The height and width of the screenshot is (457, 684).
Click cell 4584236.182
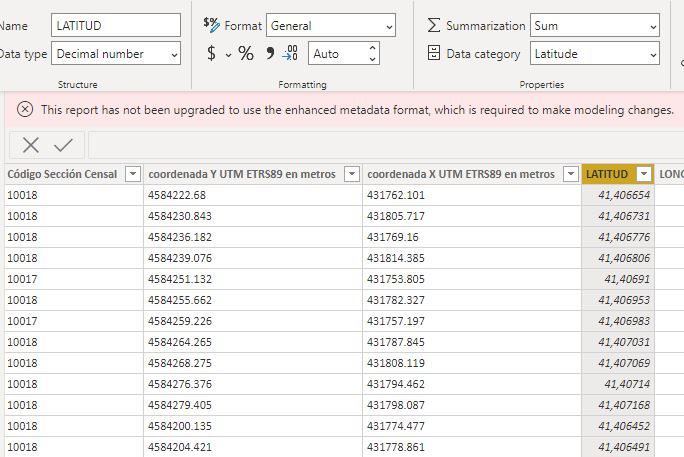coord(253,237)
